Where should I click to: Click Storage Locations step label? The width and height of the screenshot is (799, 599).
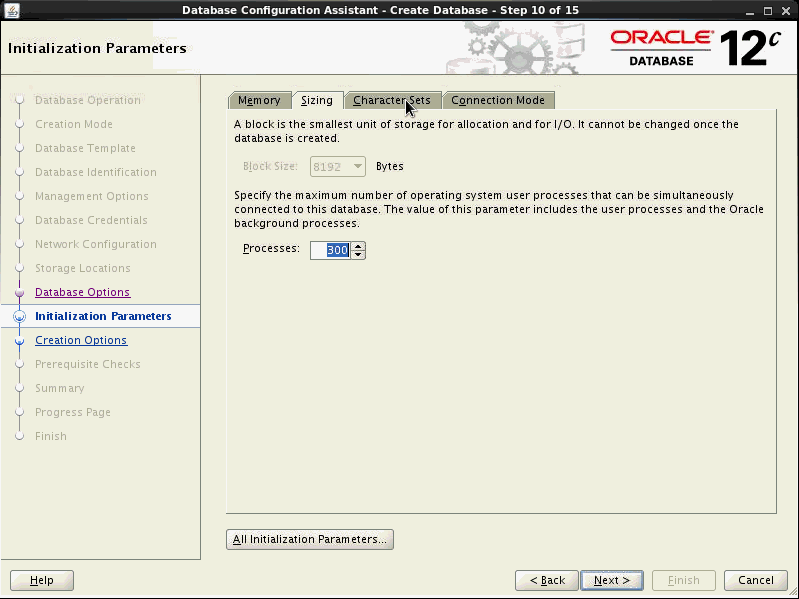click(x=83, y=268)
